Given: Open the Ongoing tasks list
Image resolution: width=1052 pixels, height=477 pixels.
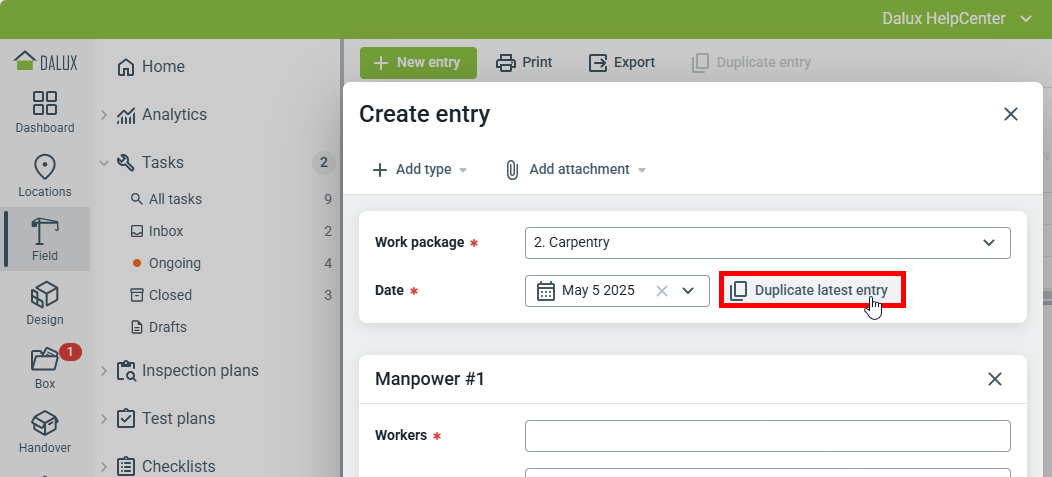Looking at the screenshot, I should tap(174, 263).
